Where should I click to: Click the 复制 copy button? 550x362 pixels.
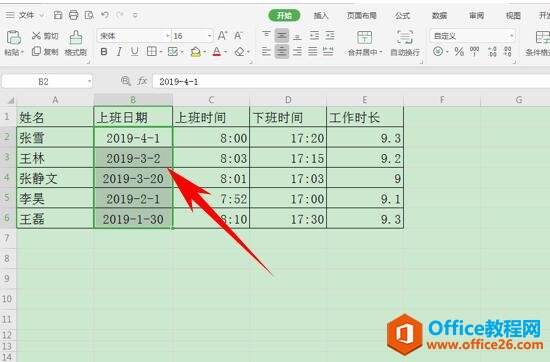(x=45, y=52)
